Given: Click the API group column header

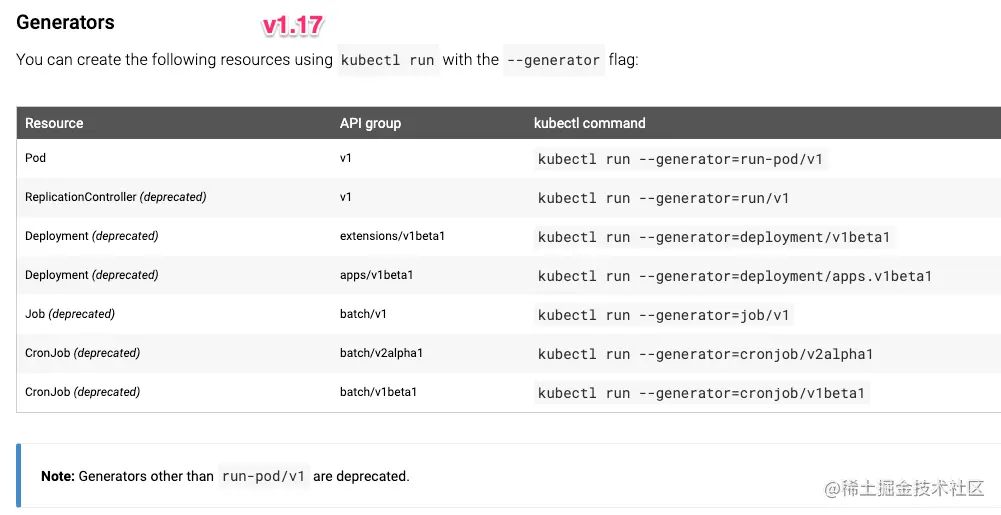Looking at the screenshot, I should pos(370,123).
